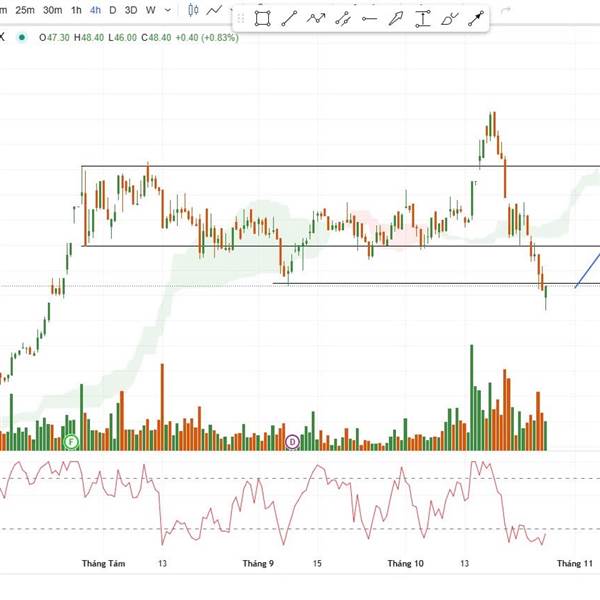Image resolution: width=600 pixels, height=600 pixels.
Task: Switch chart style to Line
Action: [x=213, y=10]
